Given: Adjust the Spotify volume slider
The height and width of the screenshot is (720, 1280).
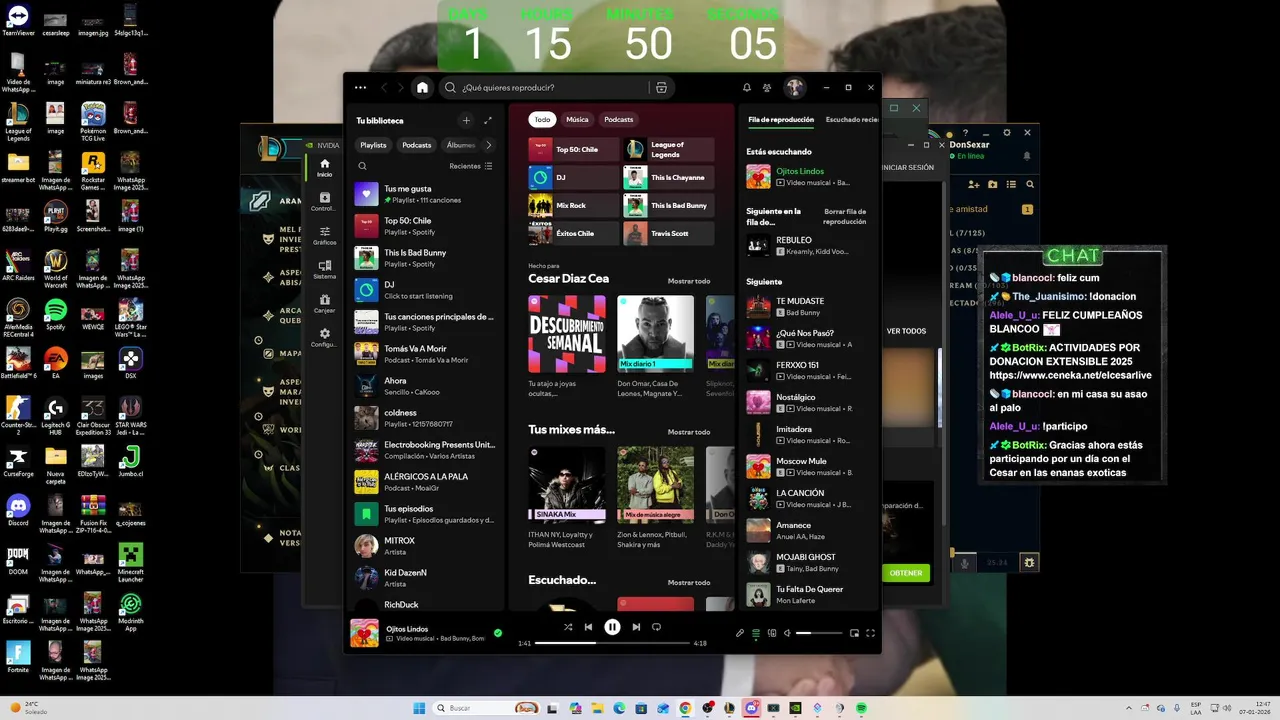Looking at the screenshot, I should [x=819, y=633].
